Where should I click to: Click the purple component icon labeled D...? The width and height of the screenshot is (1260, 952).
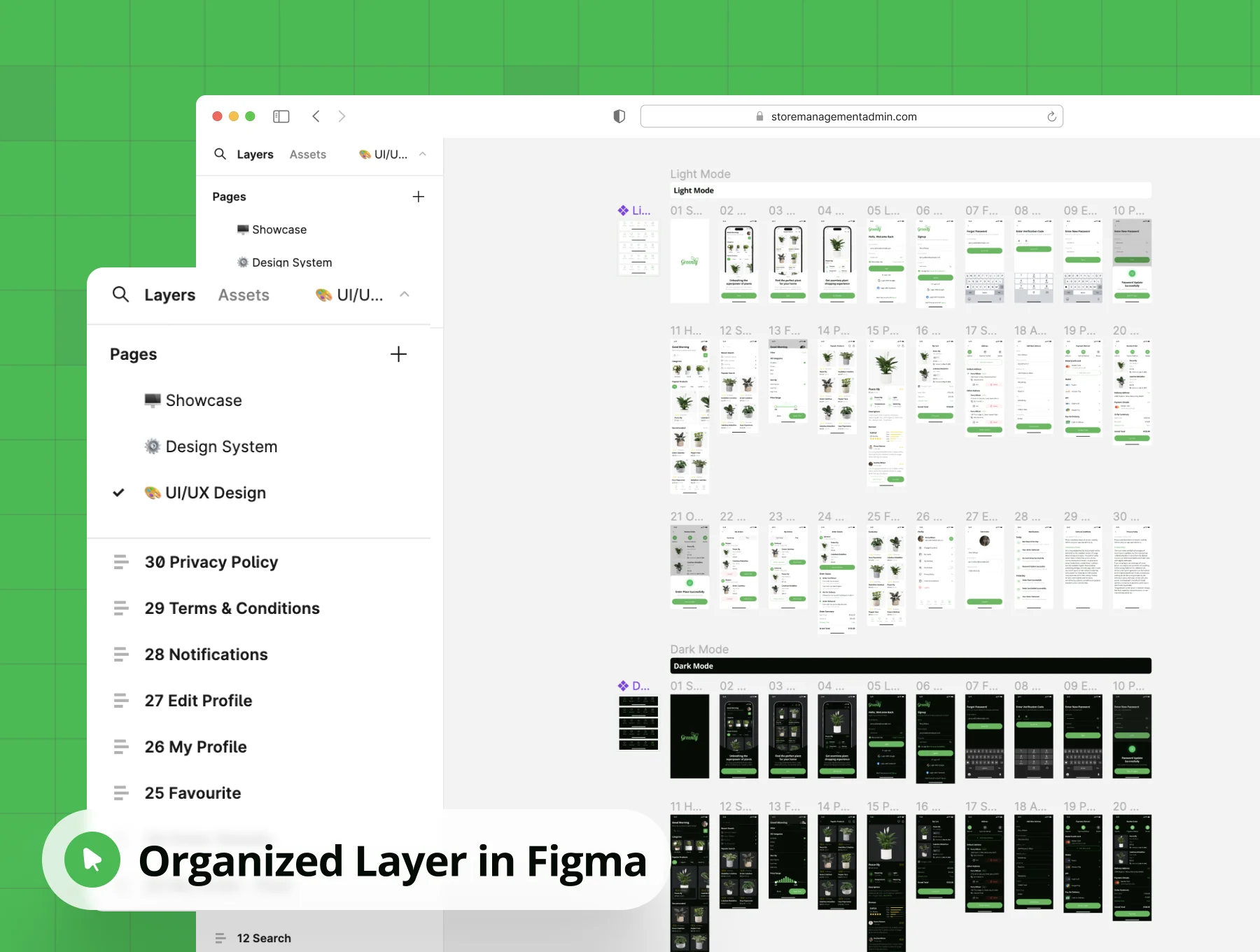click(x=623, y=686)
